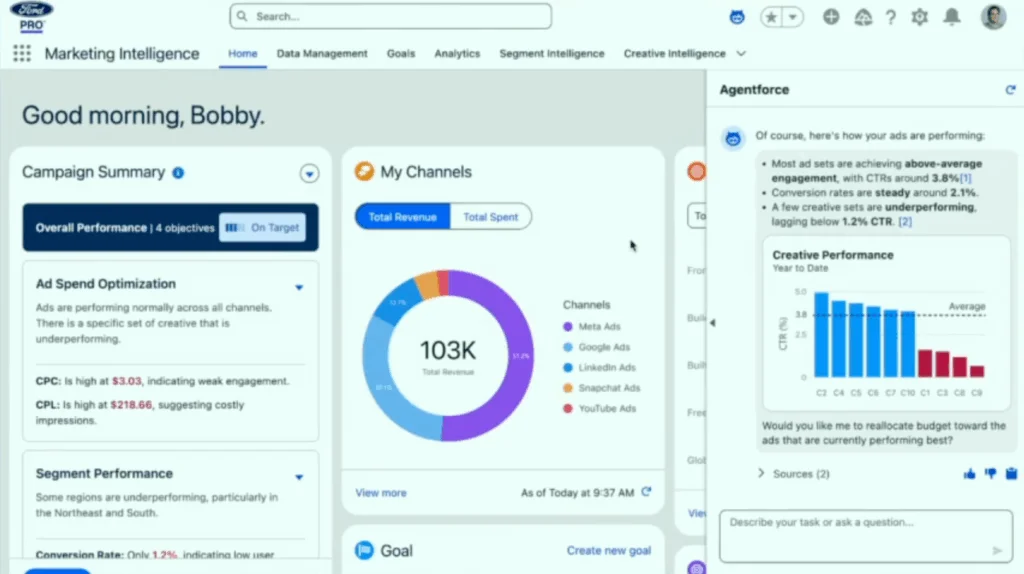This screenshot has height=574, width=1024.
Task: Give the response a thumbs up
Action: [x=969, y=473]
